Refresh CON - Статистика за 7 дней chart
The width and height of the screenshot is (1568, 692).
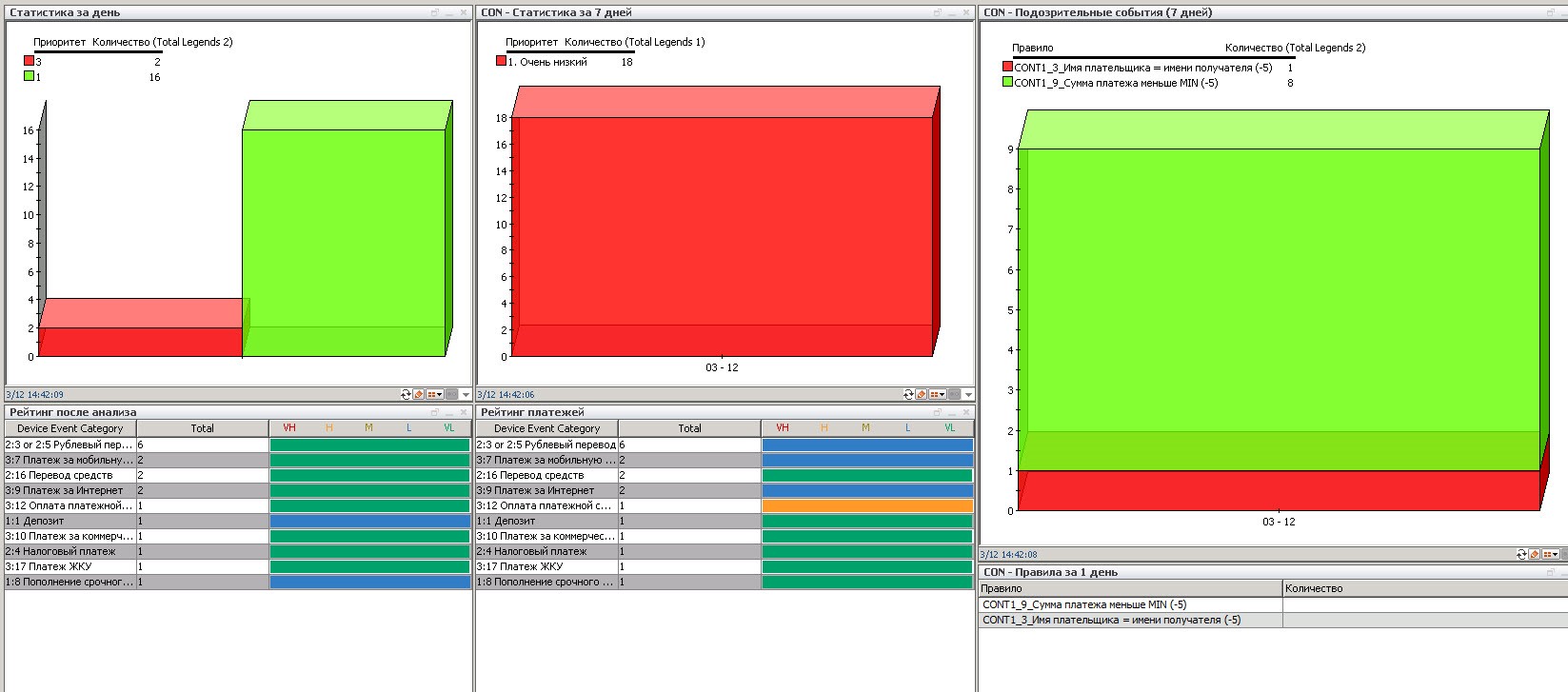point(909,394)
